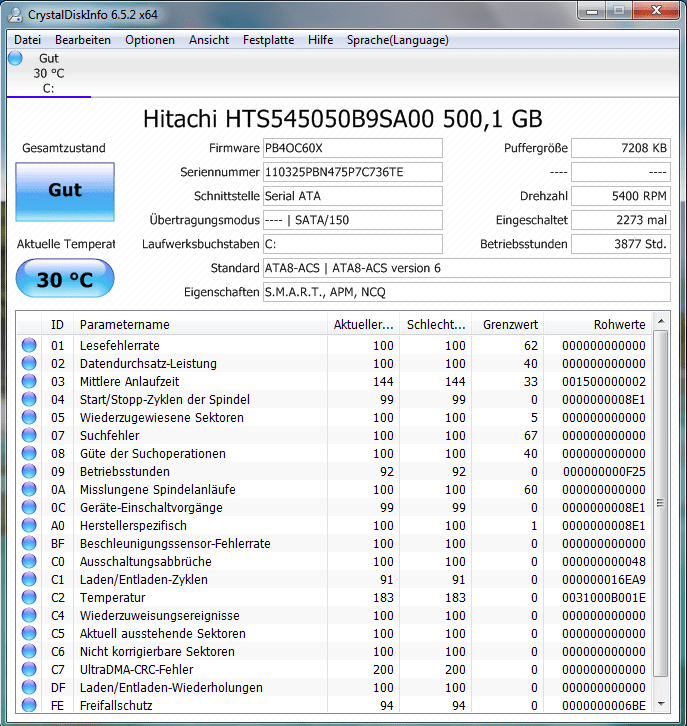Click the Firmware field PB4OC60X

(353, 148)
